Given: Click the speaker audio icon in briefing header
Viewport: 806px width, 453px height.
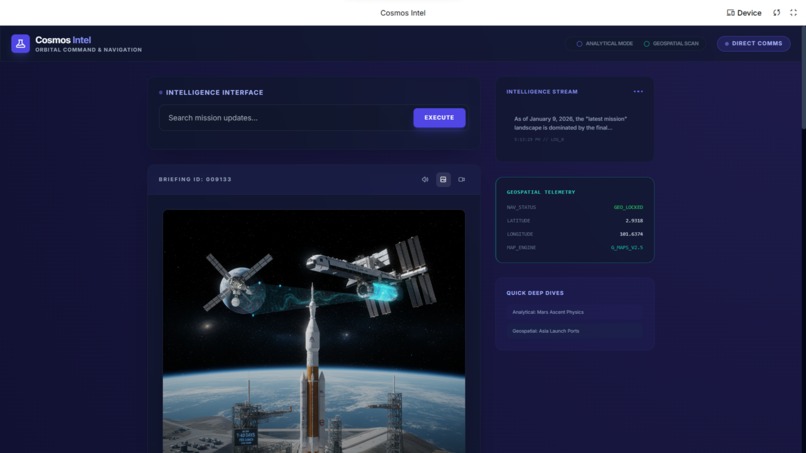Looking at the screenshot, I should pos(425,179).
